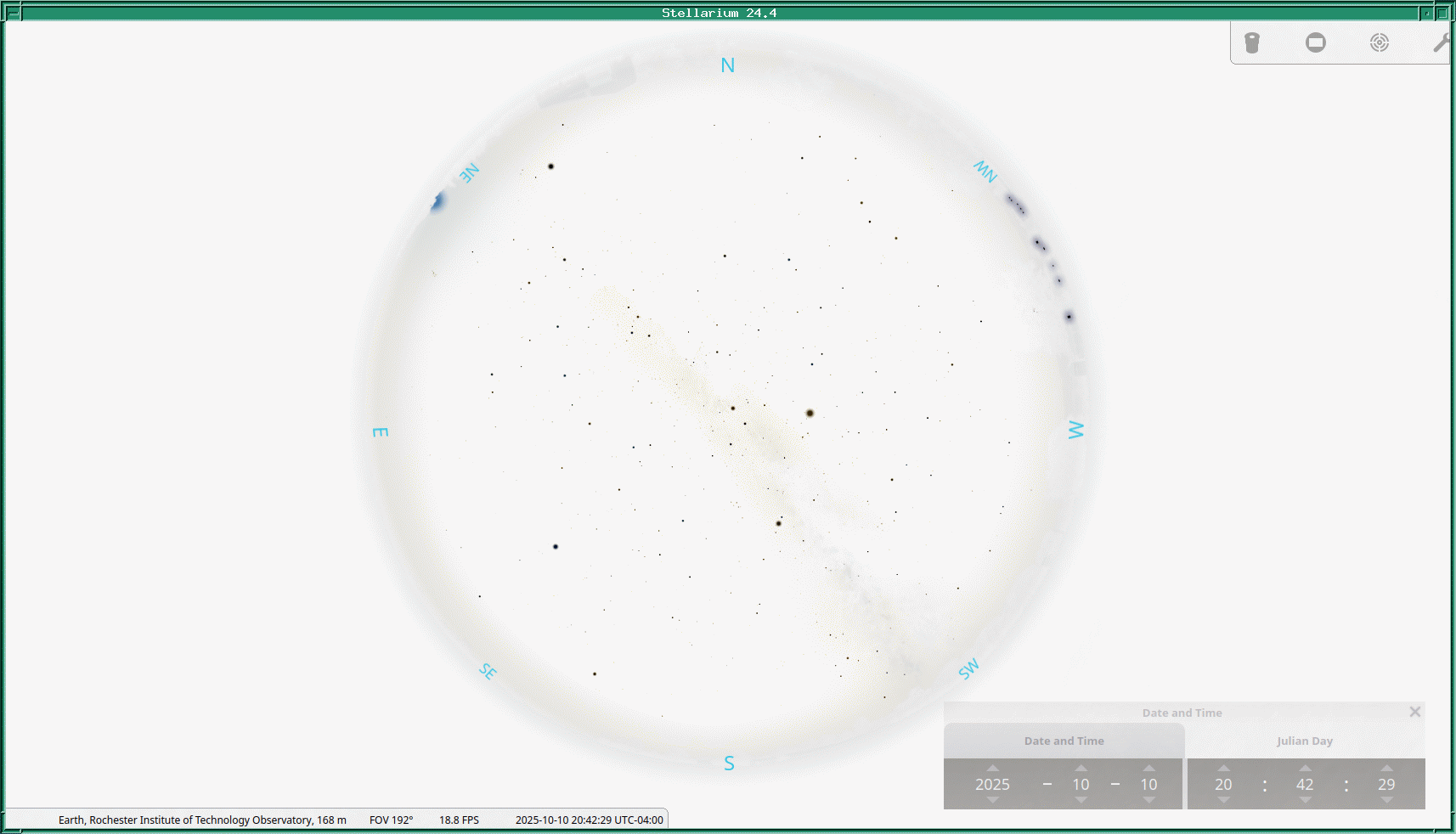Click the bright star near sky center

point(810,413)
